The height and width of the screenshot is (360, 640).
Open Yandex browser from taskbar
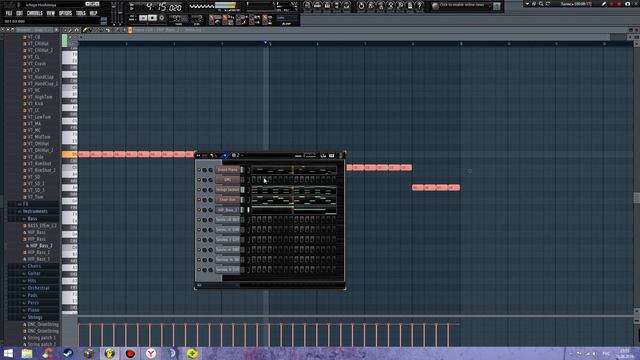pos(151,353)
